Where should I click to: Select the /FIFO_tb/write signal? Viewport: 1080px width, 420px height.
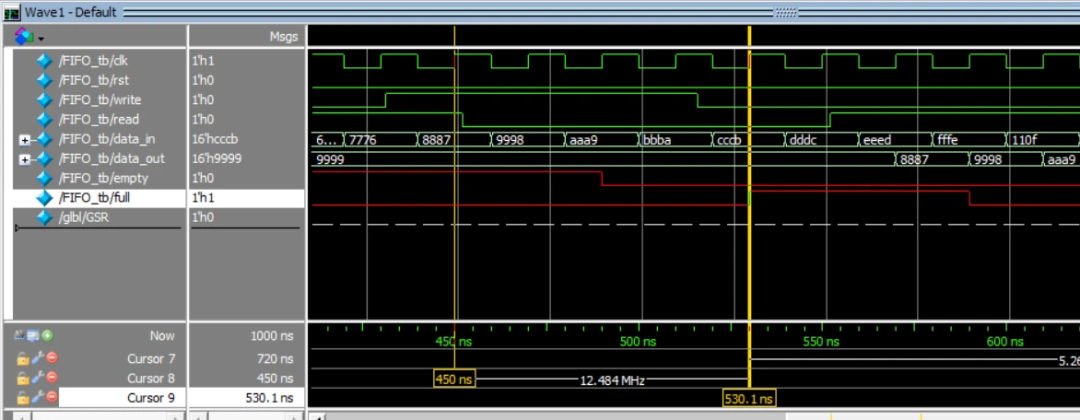click(x=99, y=100)
